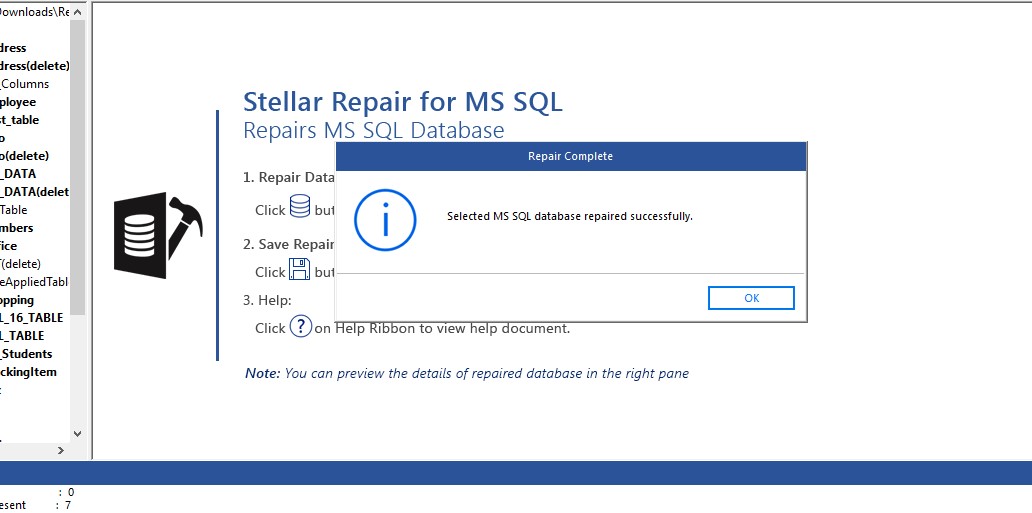Click the up arrow of the tree panel scrollbar
Viewport: 1032px width, 513px height.
tap(78, 12)
